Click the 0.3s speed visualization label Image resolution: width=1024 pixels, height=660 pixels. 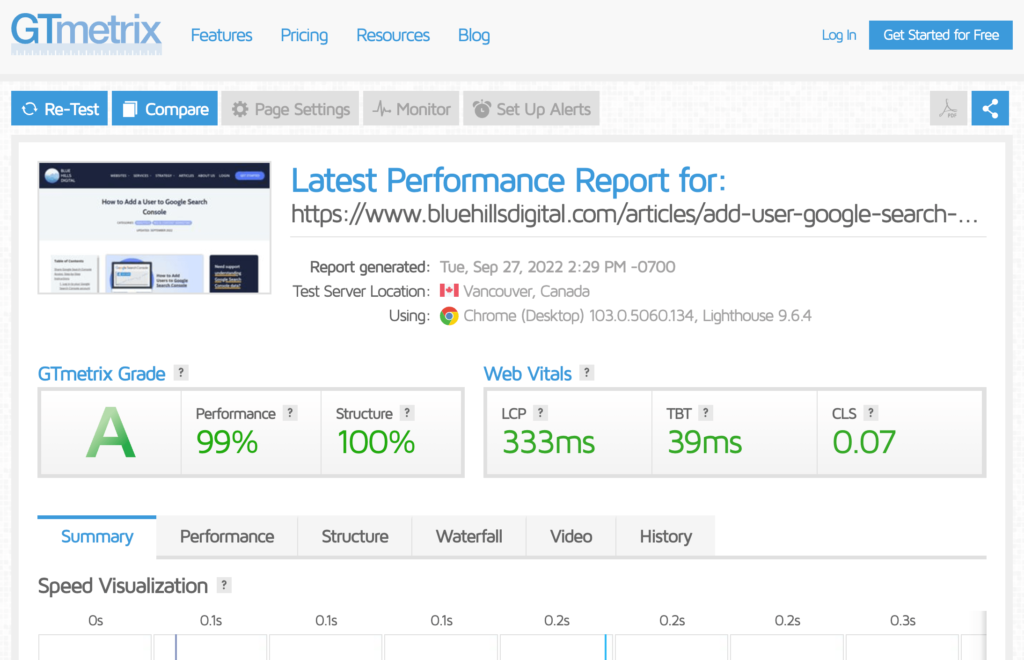[x=903, y=620]
